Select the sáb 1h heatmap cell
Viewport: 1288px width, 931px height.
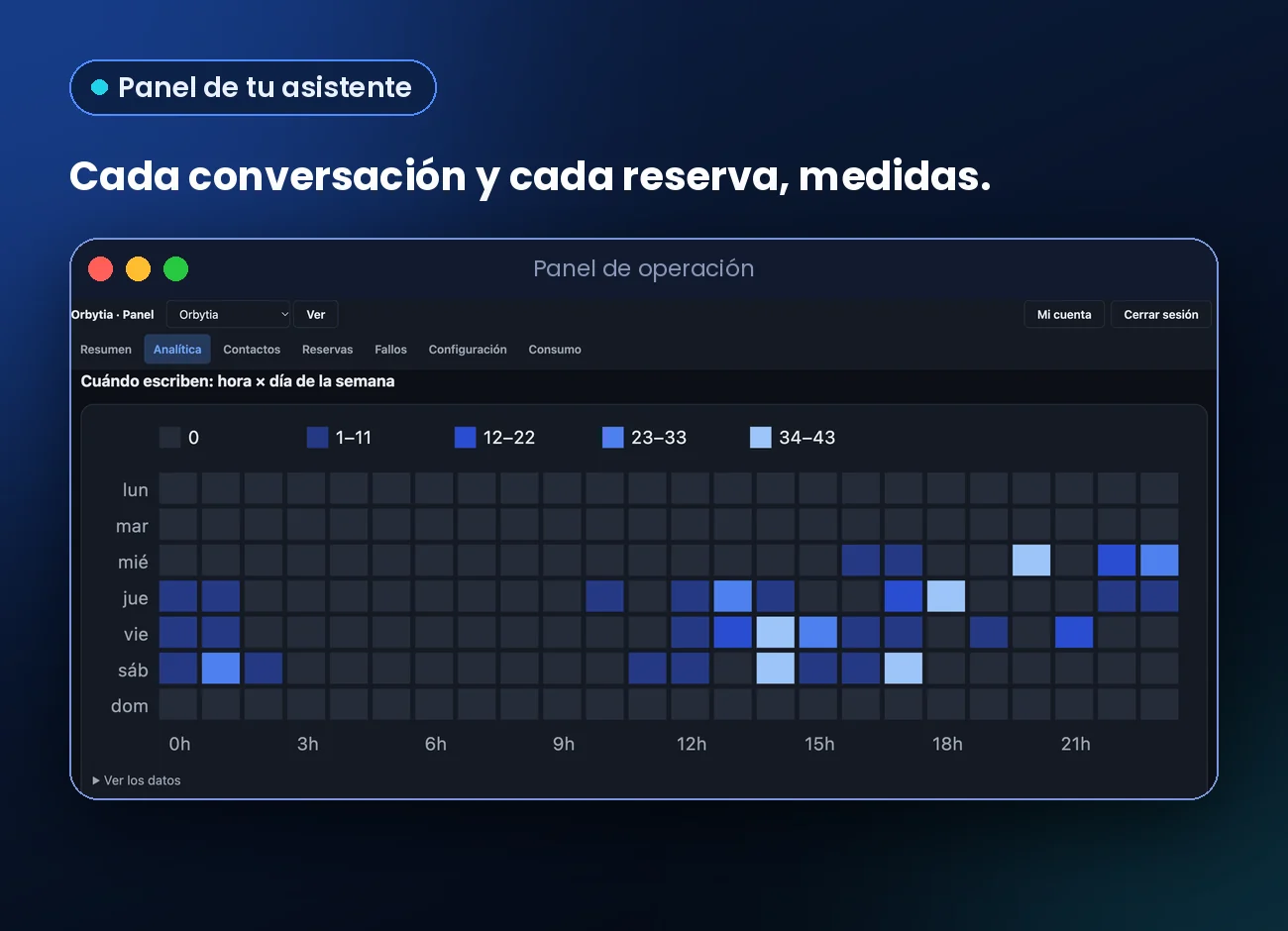point(221,668)
